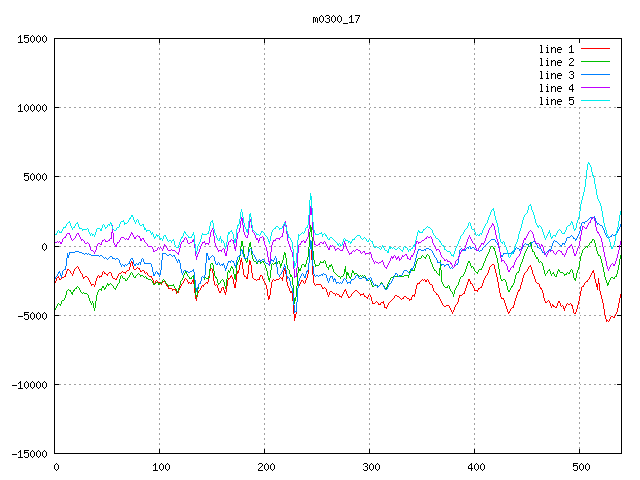Click the red line sample beside line 1

point(595,49)
